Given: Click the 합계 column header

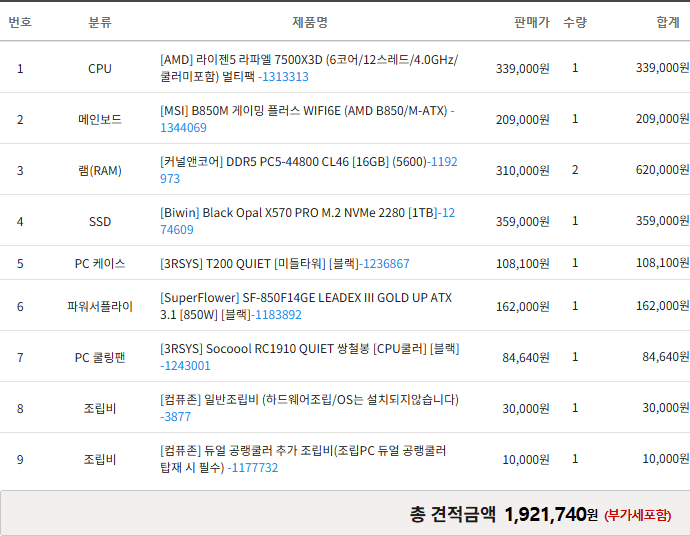Looking at the screenshot, I should click(x=668, y=22).
